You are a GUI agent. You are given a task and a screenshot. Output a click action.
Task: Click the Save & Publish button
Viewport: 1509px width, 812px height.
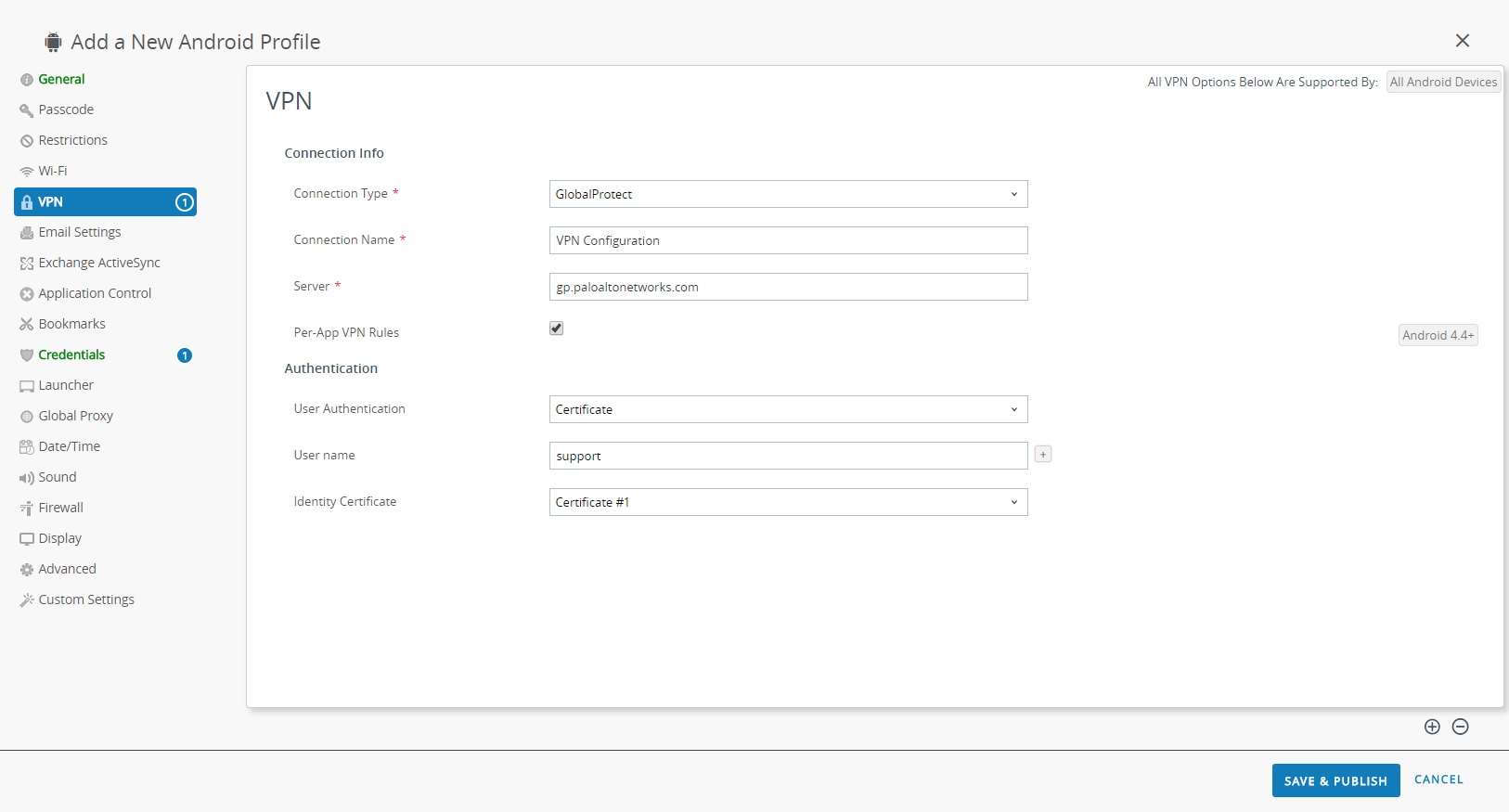click(1335, 780)
